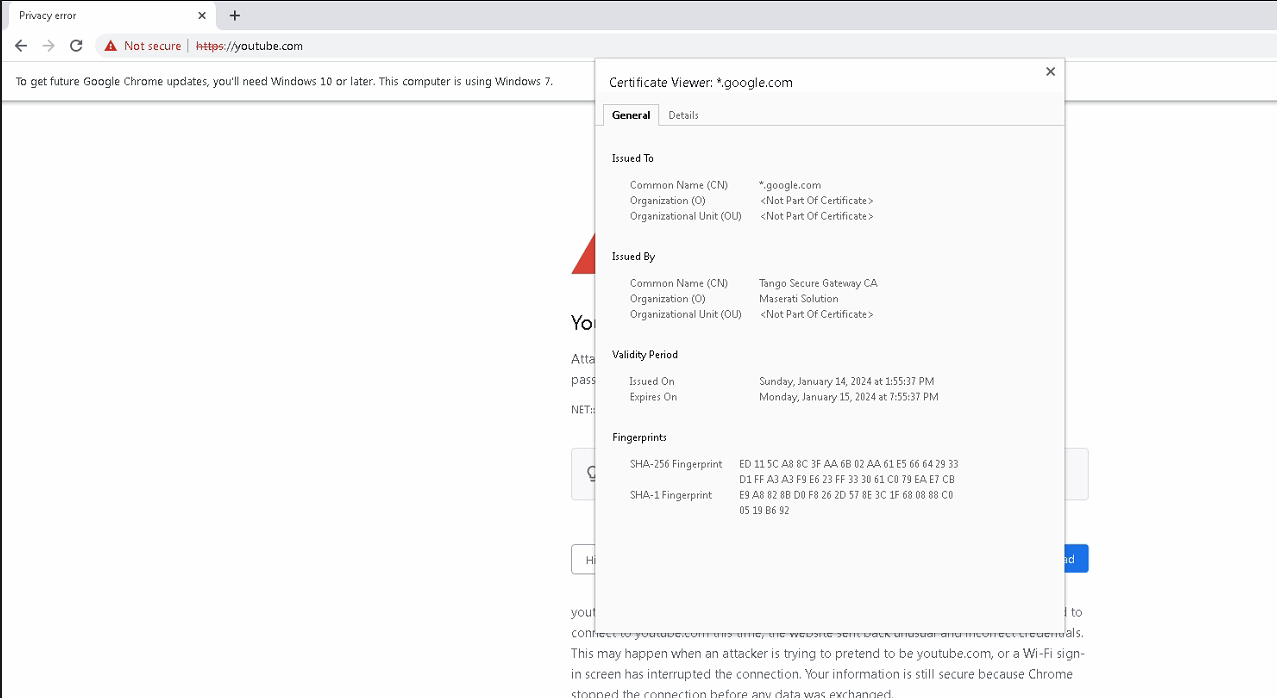Select the General tab in Certificate Viewer
Image resolution: width=1277 pixels, height=698 pixels.
click(631, 115)
